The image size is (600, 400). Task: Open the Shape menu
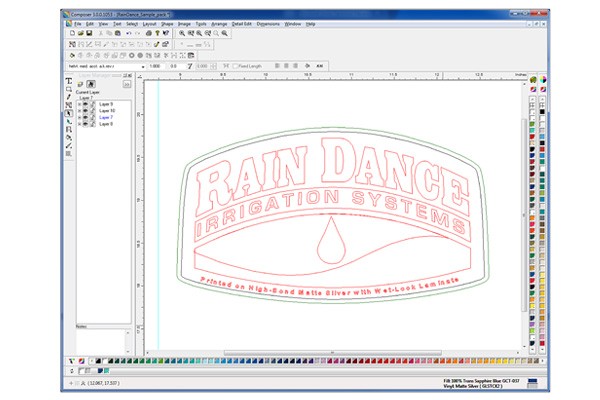(167, 24)
